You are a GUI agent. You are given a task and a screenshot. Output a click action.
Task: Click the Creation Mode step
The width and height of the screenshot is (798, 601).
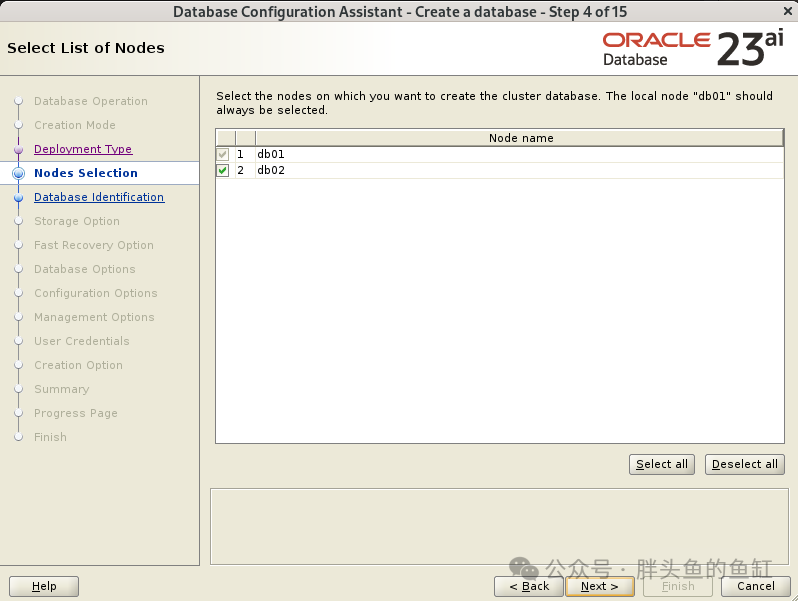[x=75, y=125]
